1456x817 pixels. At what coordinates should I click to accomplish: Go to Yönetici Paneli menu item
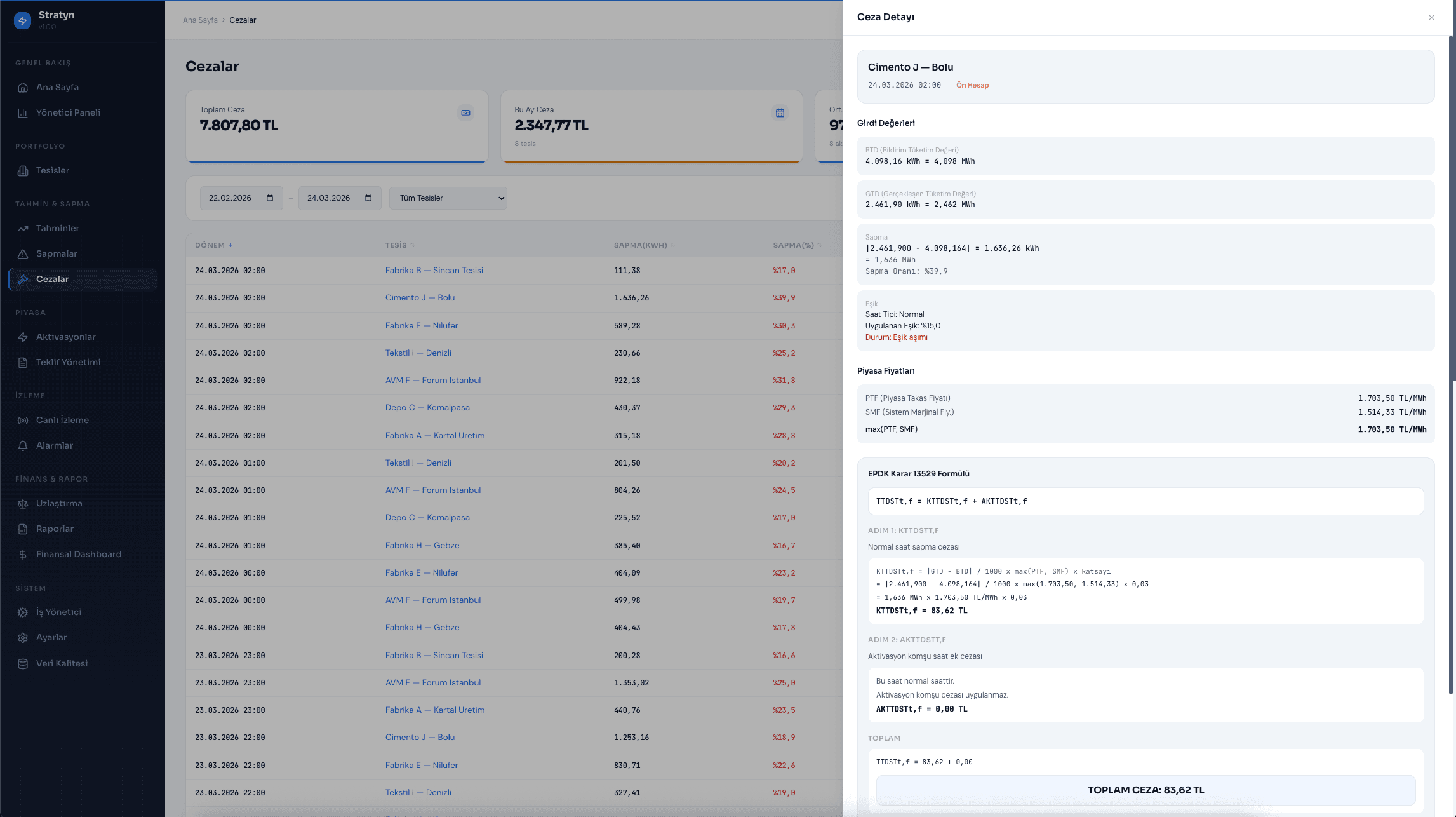(68, 112)
